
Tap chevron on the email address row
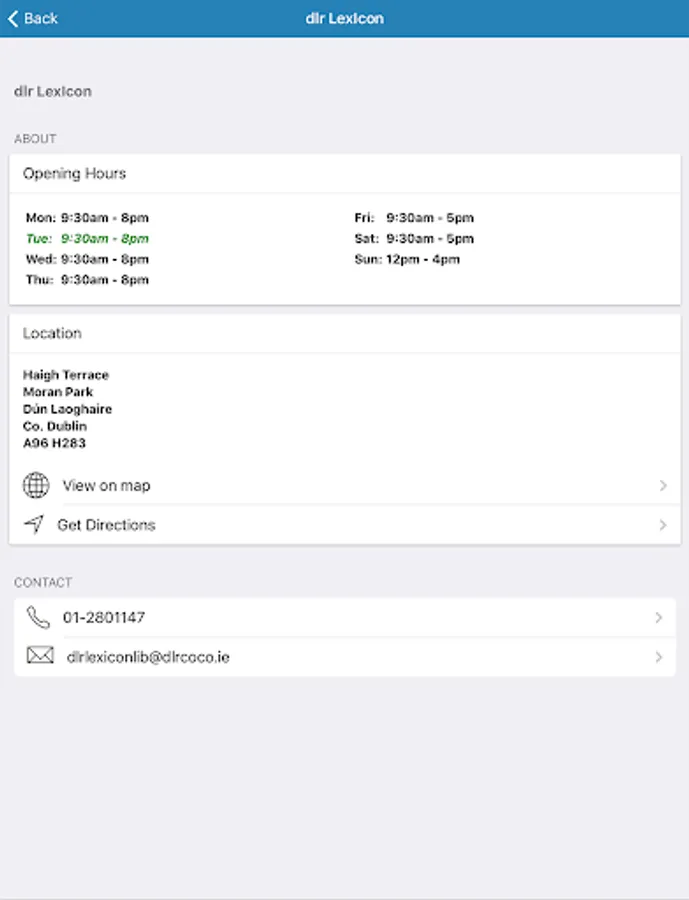tap(658, 657)
